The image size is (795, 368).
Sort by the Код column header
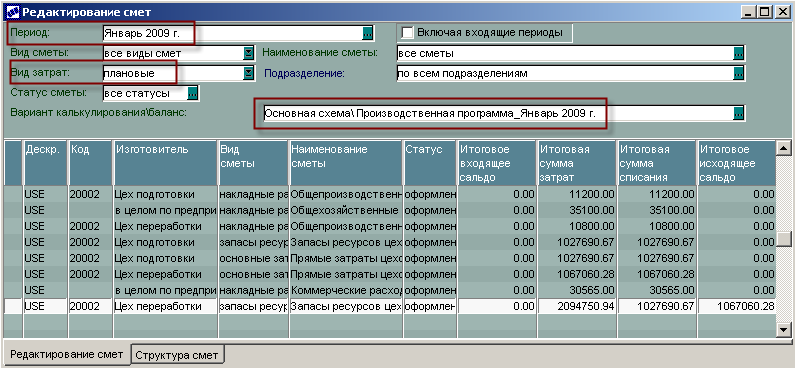click(x=90, y=163)
